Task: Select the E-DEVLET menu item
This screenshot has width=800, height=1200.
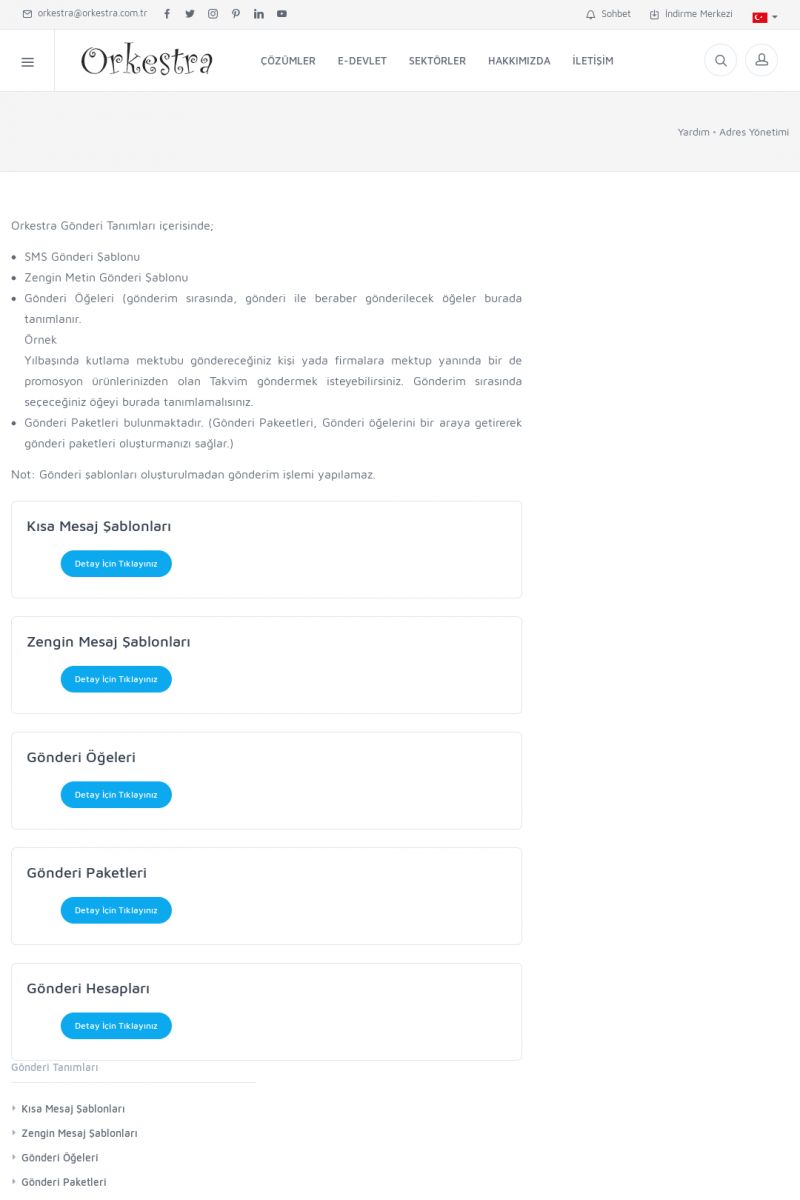Action: click(x=362, y=61)
